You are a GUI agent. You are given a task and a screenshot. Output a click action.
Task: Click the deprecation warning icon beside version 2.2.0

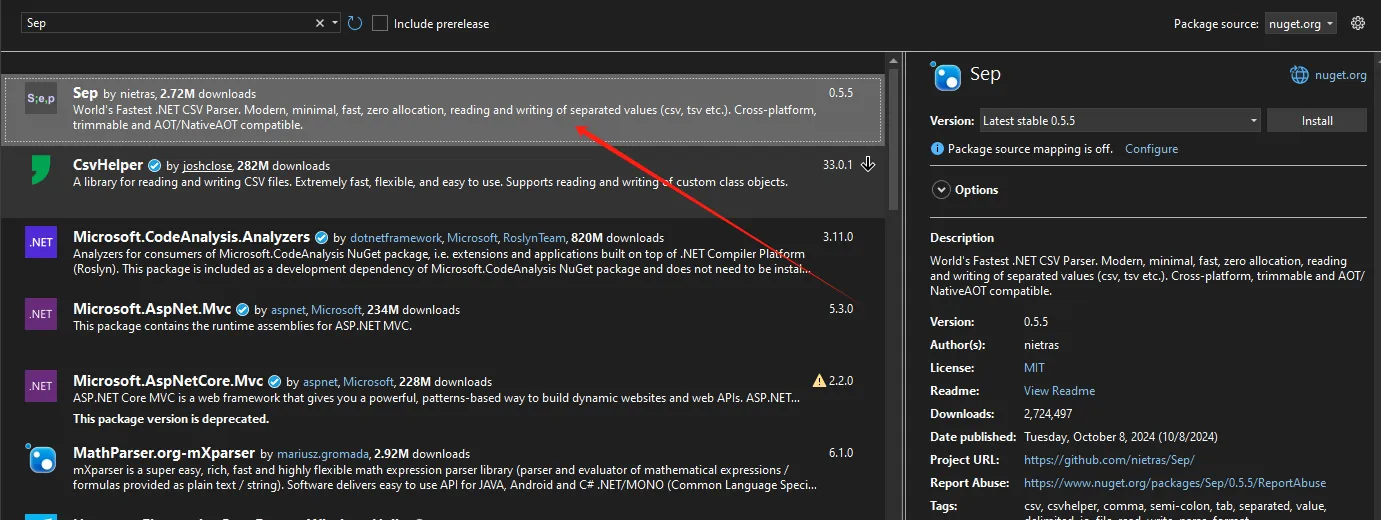(x=820, y=380)
